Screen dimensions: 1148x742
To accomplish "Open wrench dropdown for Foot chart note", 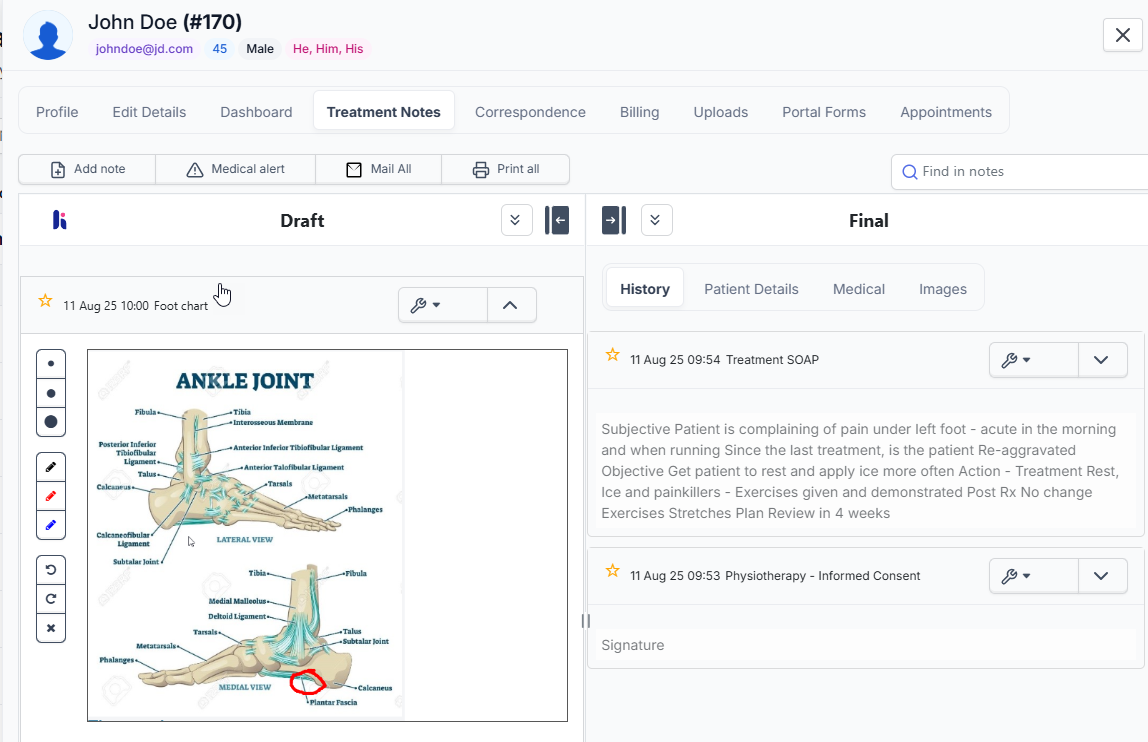I will tap(442, 305).
